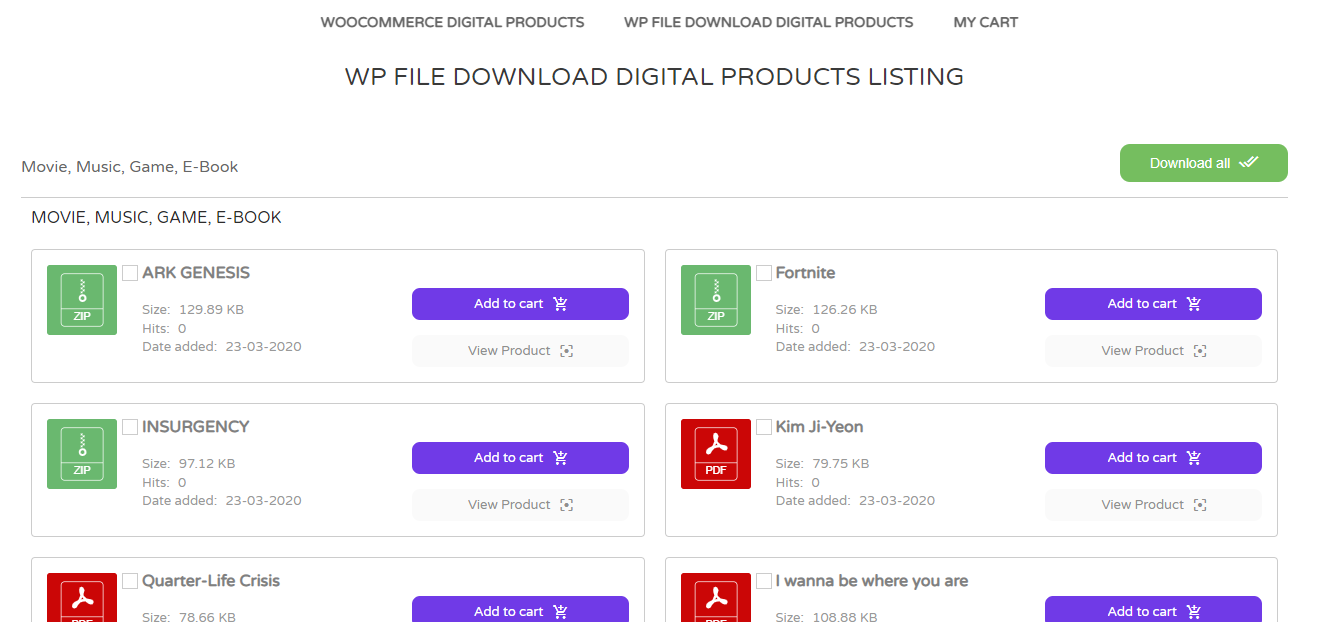Screen dimensions: 1328x622
Task: Add ARK GENESIS to cart
Action: [x=520, y=304]
